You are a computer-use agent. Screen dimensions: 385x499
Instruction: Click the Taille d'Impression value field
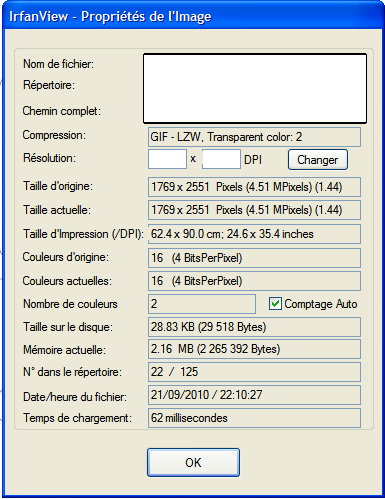[x=254, y=234]
